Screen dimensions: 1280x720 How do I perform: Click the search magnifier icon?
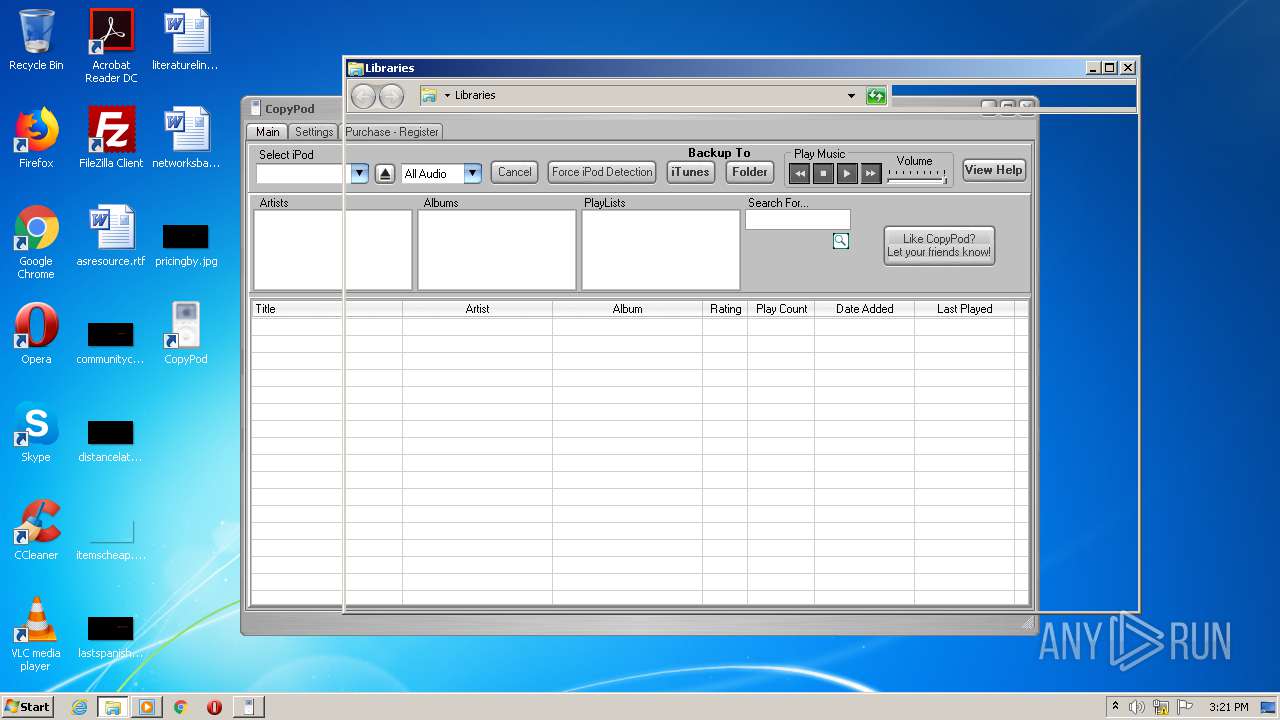coord(841,241)
